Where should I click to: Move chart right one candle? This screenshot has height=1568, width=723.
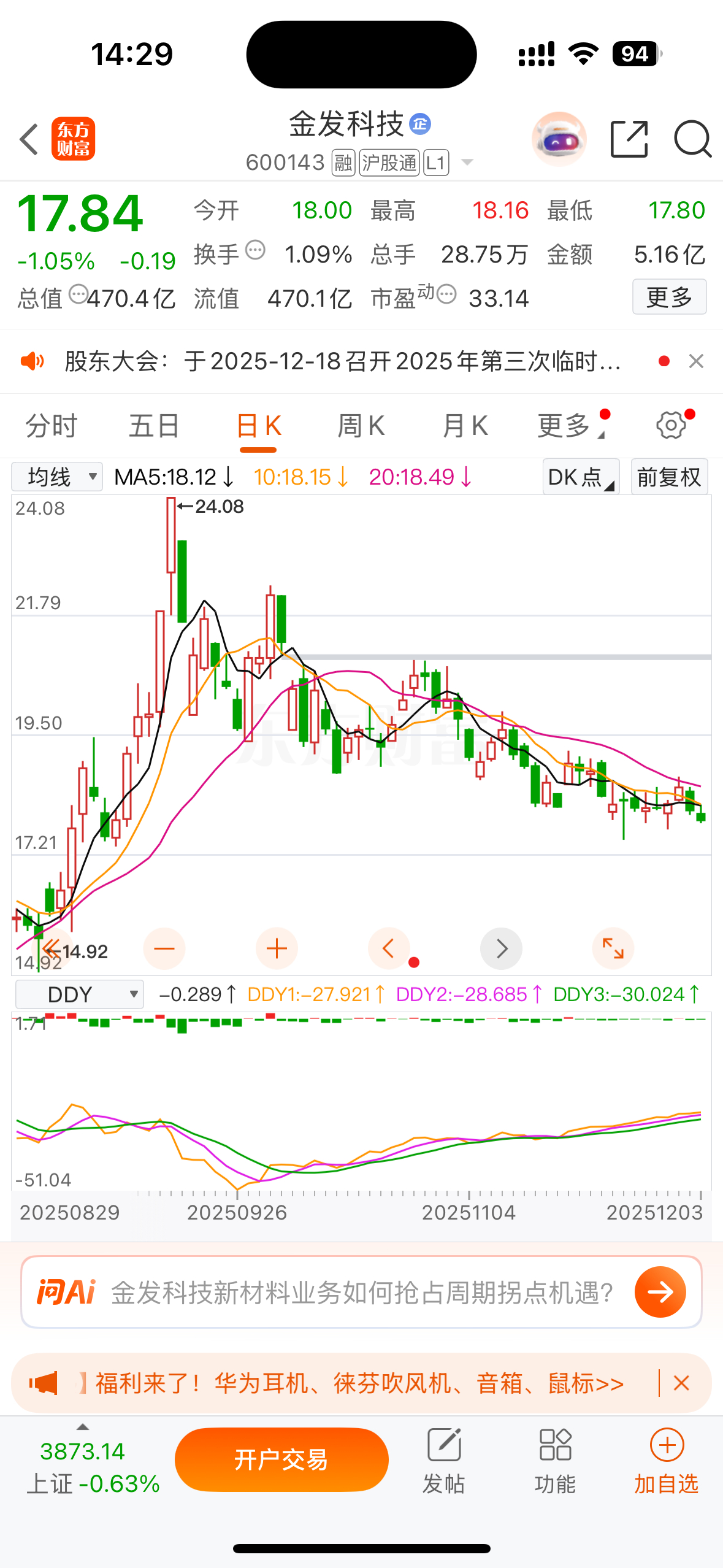coord(501,948)
